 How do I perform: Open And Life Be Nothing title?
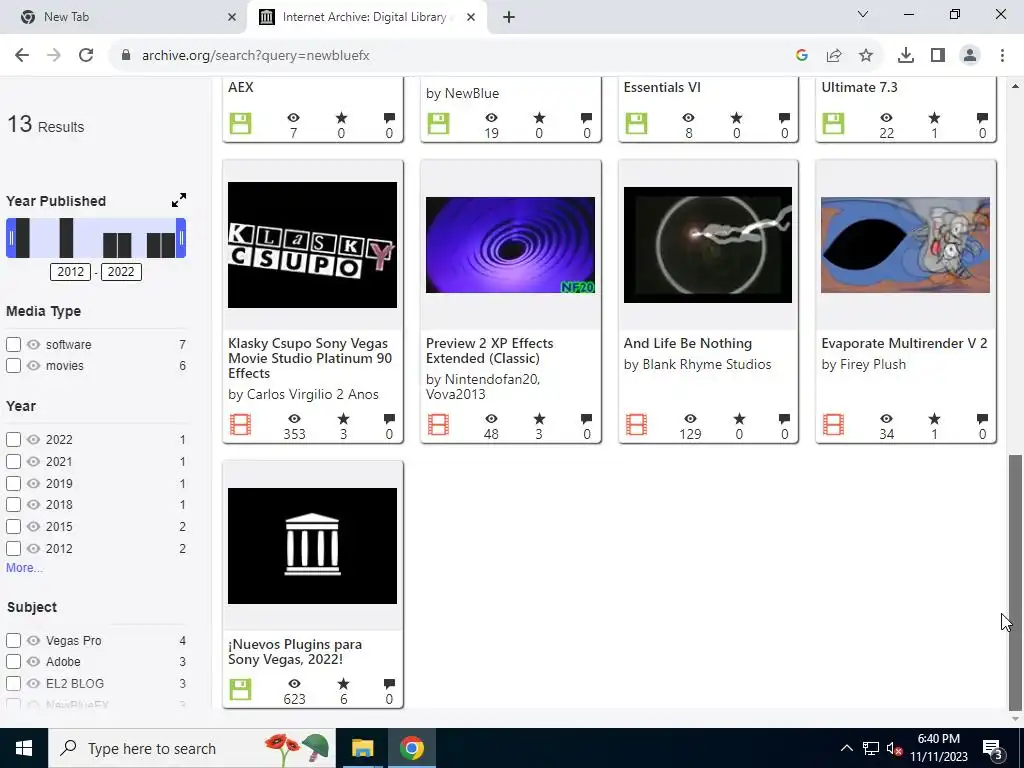point(688,343)
